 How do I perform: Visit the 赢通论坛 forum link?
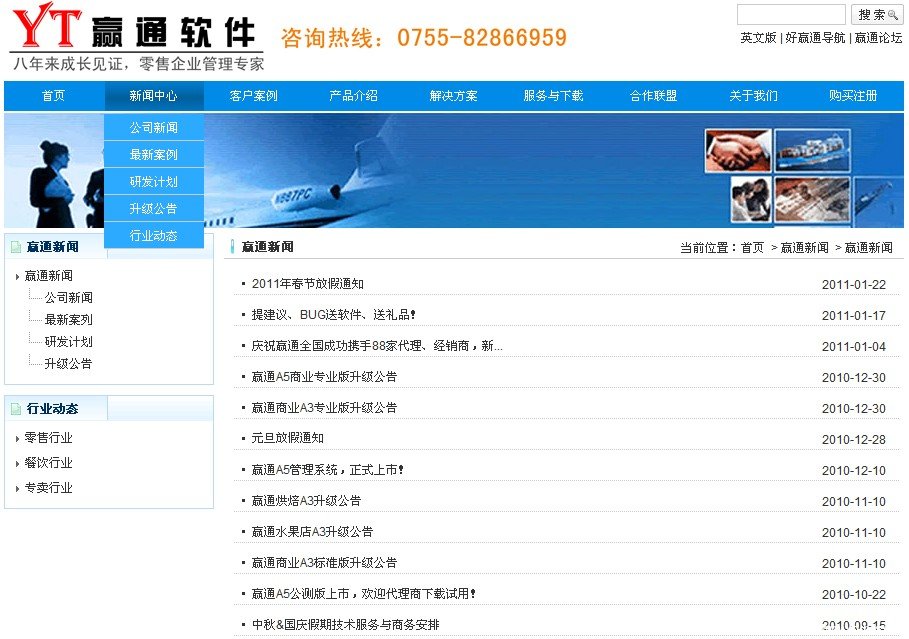878,38
